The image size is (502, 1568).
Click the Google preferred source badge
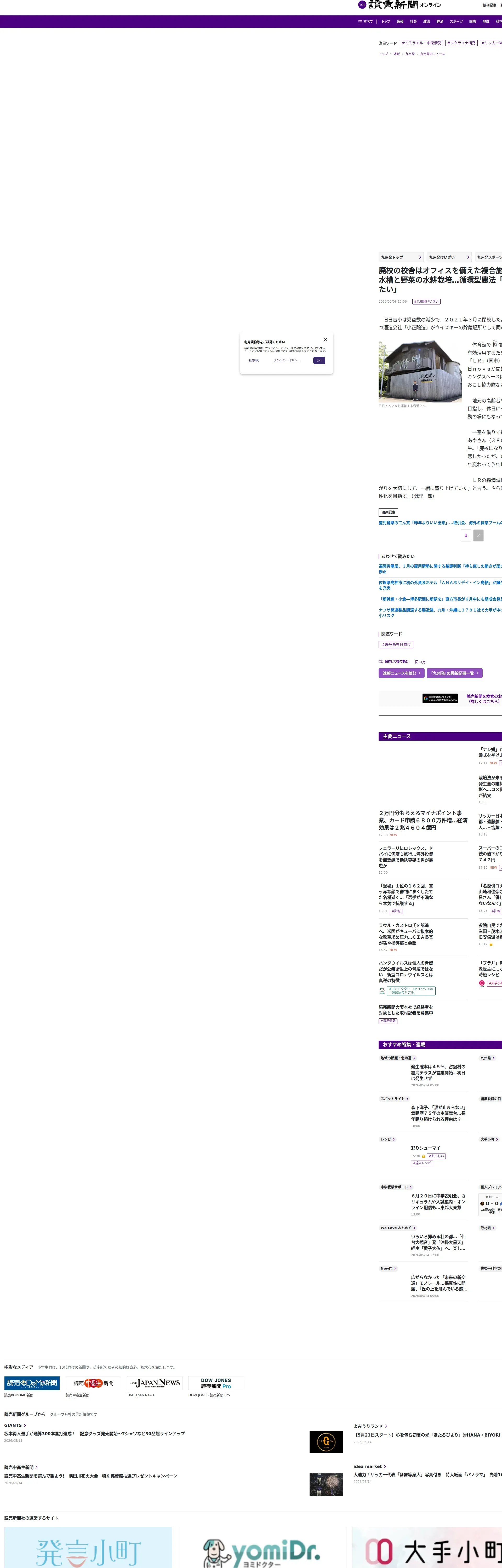(x=441, y=698)
